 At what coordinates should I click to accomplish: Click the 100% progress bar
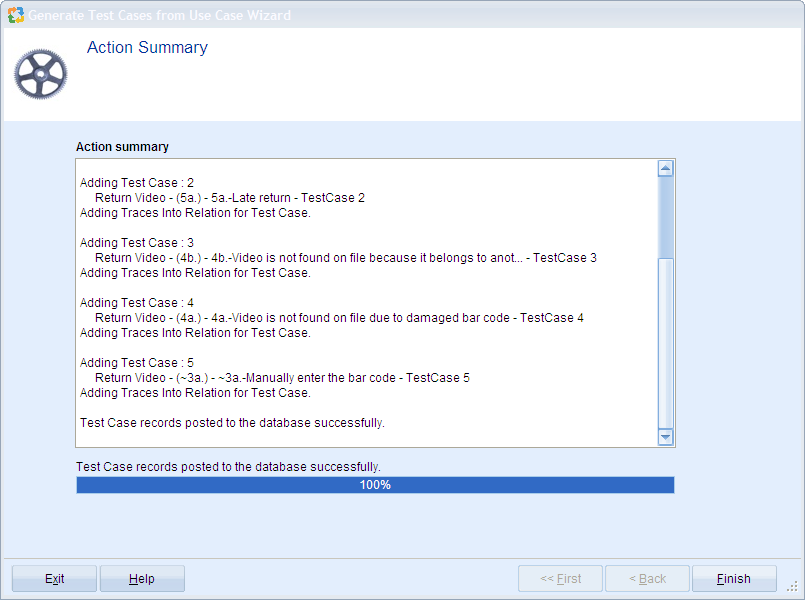(x=375, y=485)
